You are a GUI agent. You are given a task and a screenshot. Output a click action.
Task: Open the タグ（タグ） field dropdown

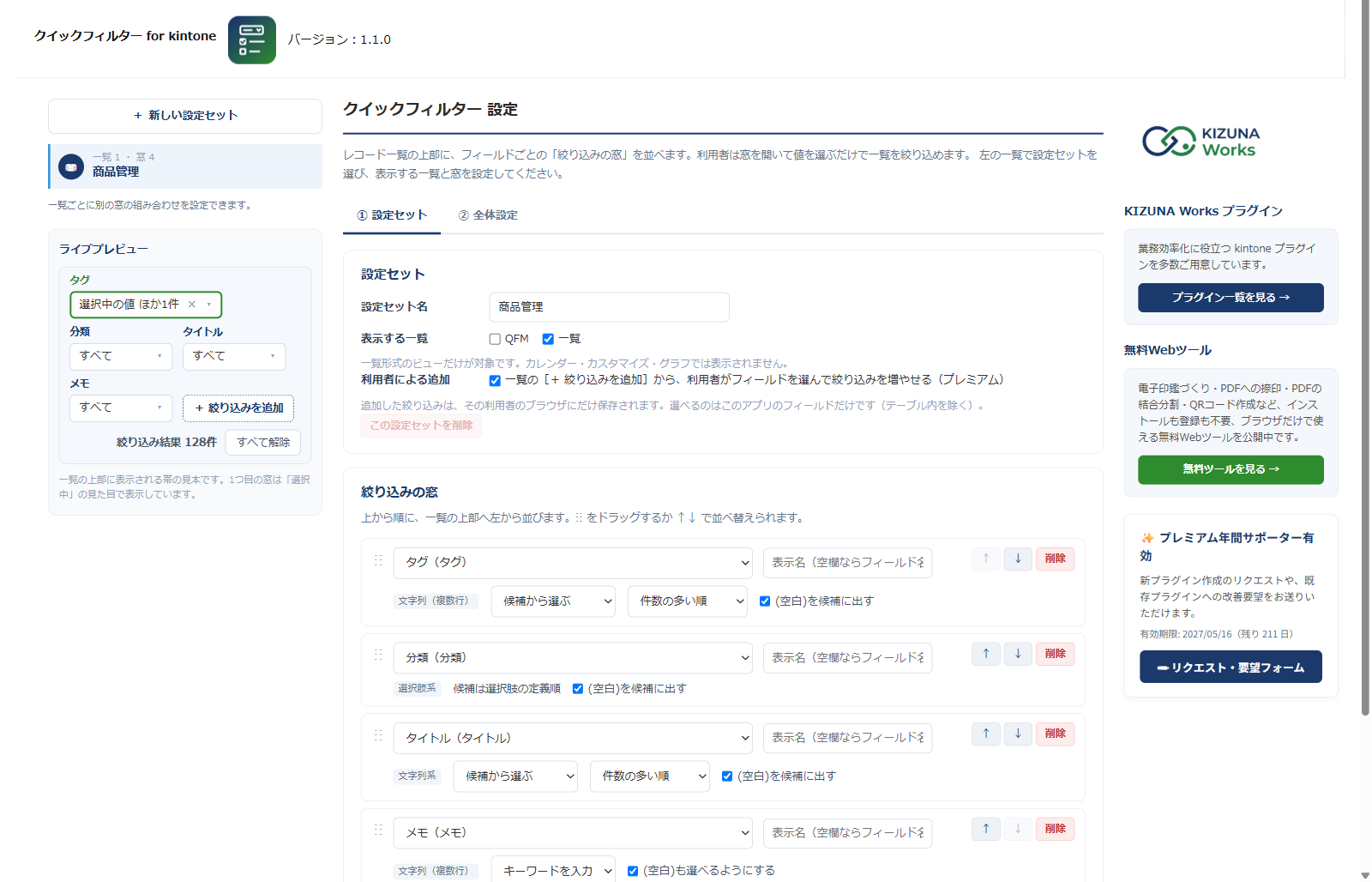[x=573, y=563]
